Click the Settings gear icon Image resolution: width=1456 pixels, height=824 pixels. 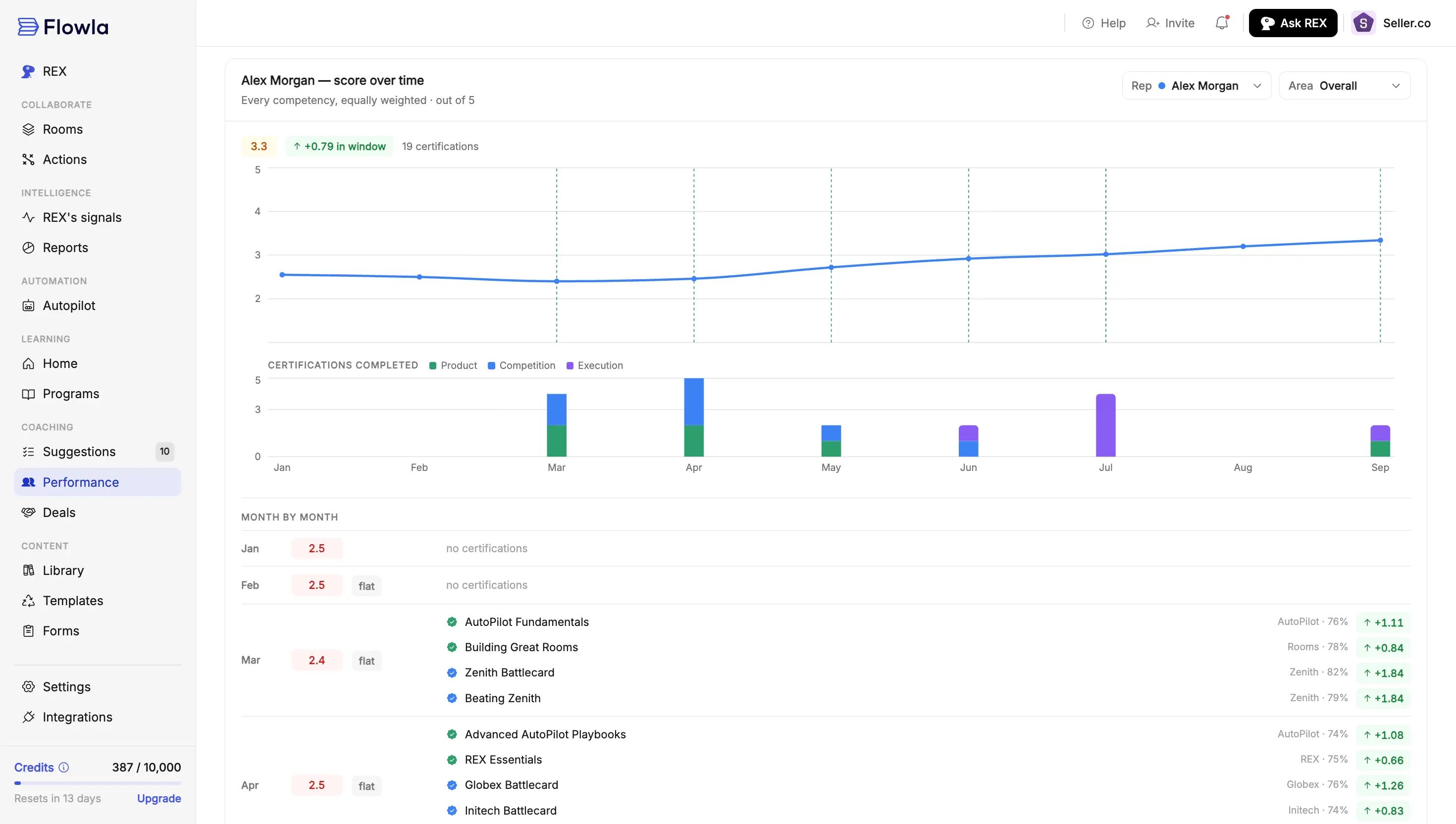click(28, 687)
